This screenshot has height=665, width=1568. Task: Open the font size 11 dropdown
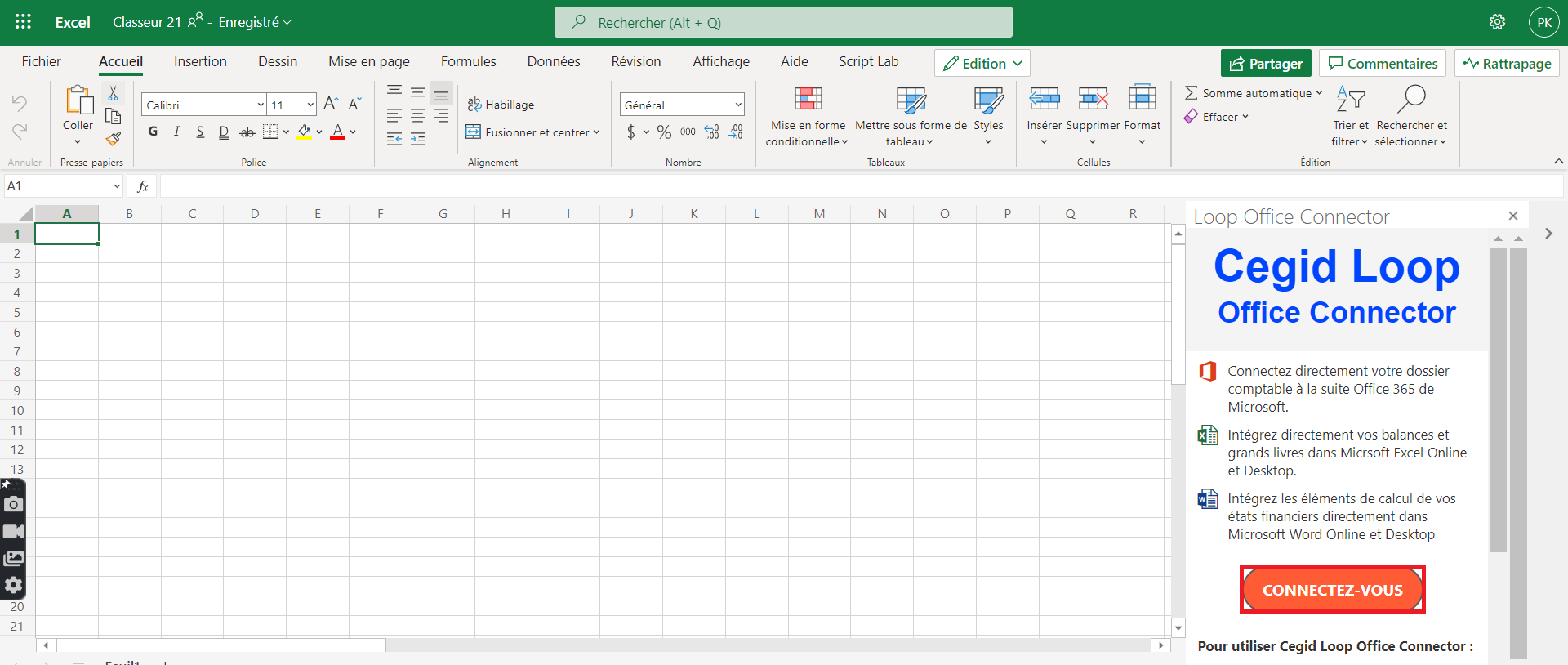(310, 105)
